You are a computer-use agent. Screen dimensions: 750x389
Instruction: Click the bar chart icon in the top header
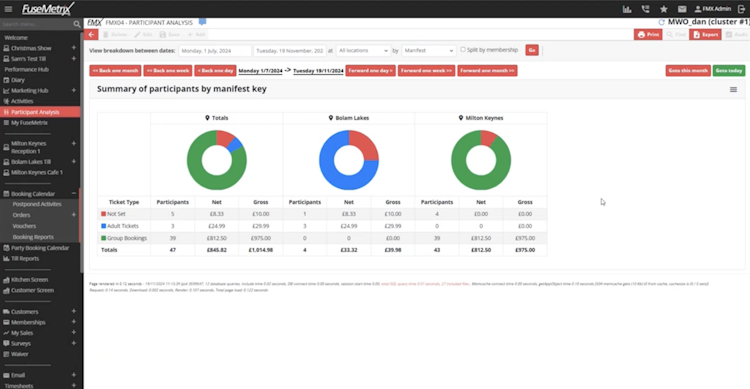point(627,9)
